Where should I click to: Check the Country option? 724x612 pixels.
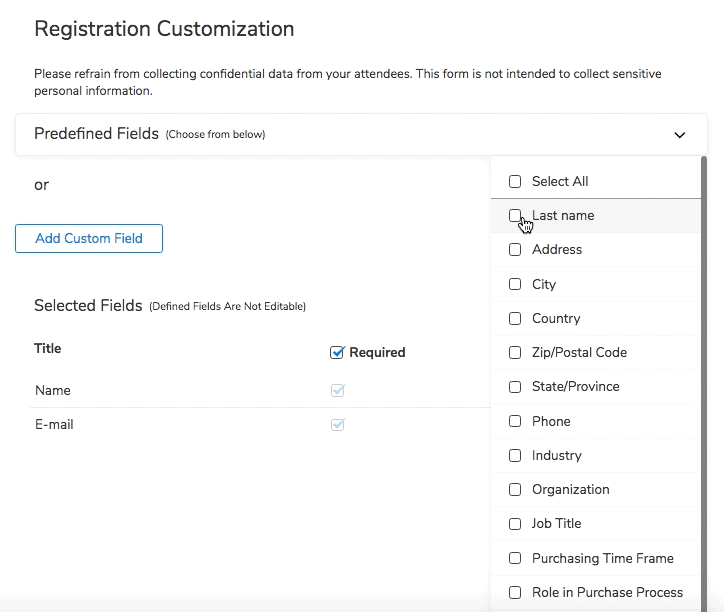pos(515,319)
